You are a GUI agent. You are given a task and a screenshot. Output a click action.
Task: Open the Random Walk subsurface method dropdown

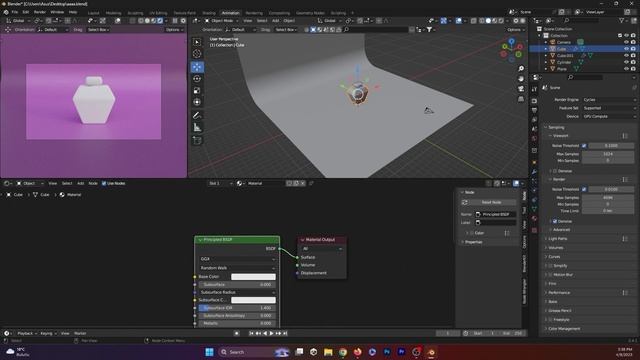point(237,268)
